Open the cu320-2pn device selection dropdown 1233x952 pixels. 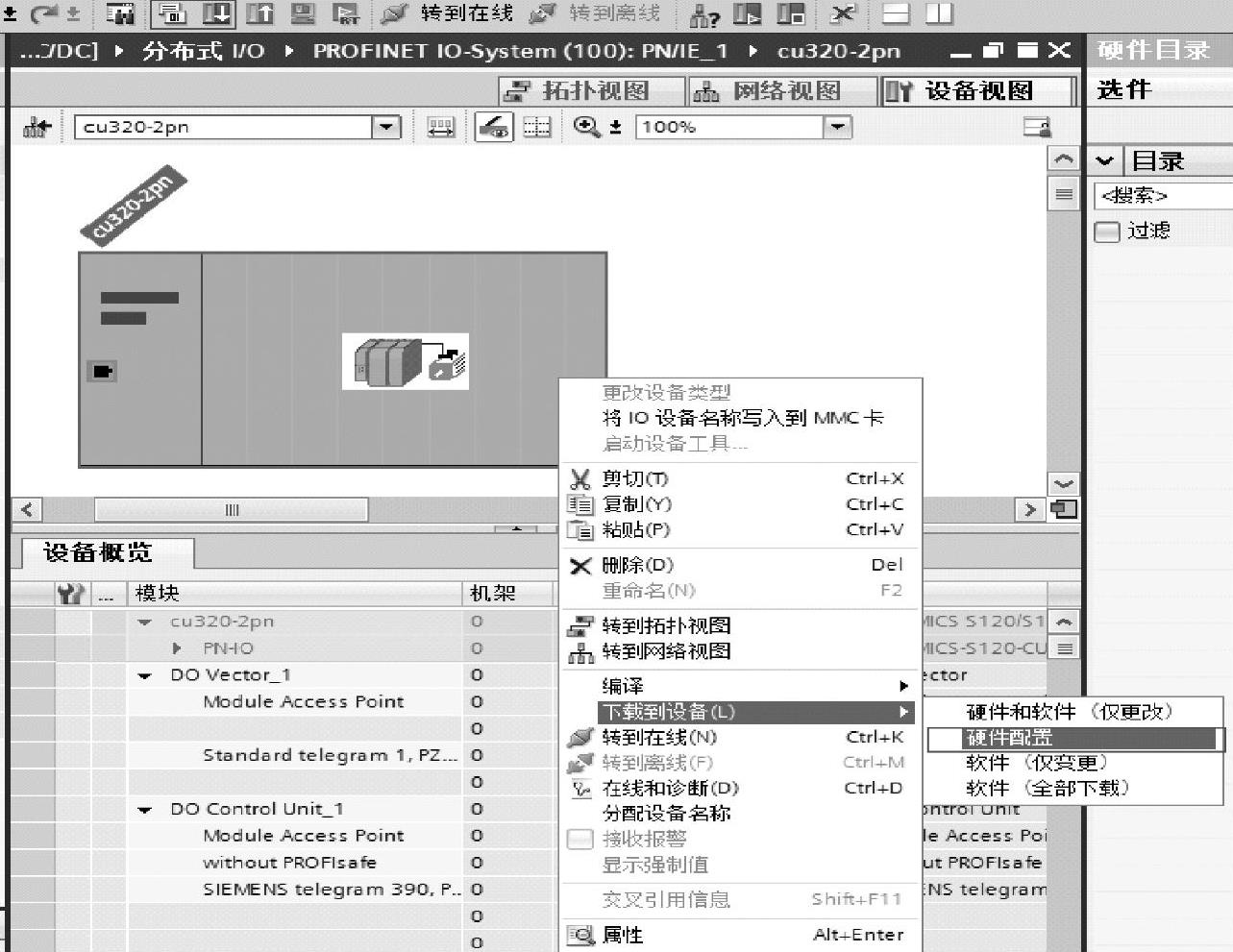pyautogui.click(x=386, y=127)
